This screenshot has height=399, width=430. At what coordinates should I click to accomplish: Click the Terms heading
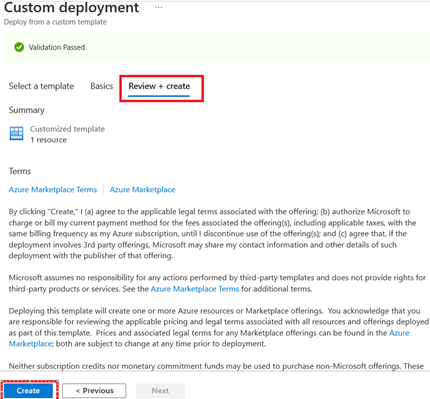click(x=20, y=171)
